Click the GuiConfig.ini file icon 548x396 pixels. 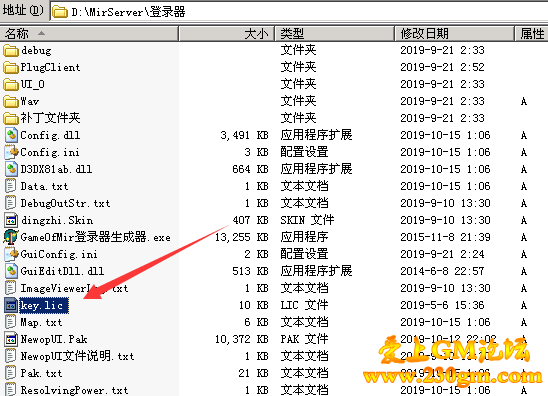point(11,254)
